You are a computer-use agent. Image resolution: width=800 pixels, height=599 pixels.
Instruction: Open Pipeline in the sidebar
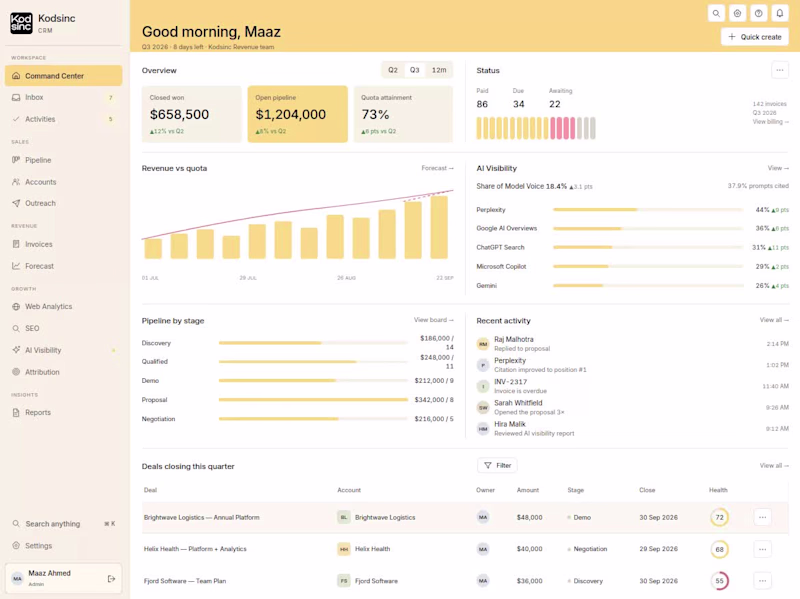63,160
